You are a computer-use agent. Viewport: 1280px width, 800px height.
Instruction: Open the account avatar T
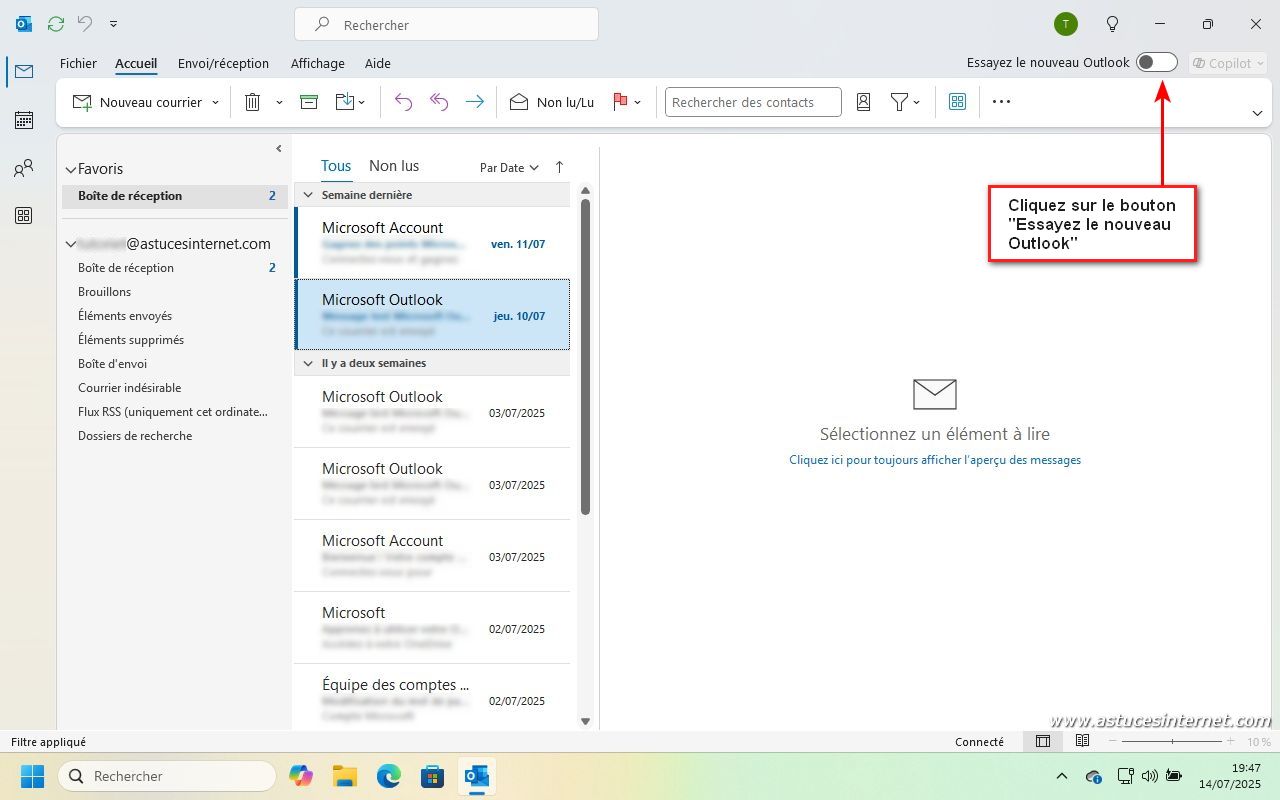coord(1066,24)
